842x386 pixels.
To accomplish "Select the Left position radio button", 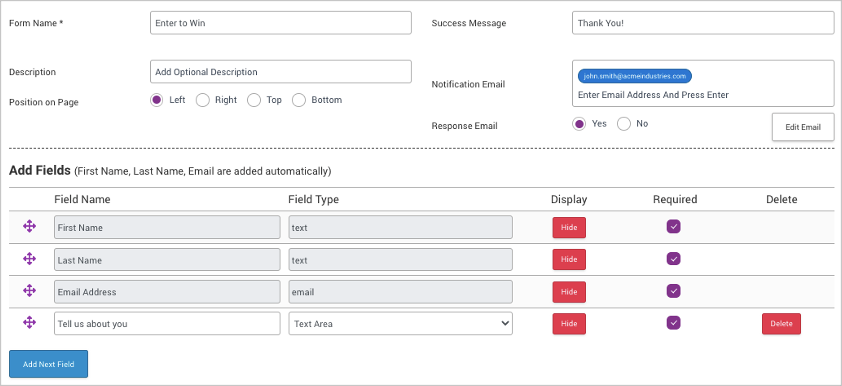I will click(x=156, y=100).
